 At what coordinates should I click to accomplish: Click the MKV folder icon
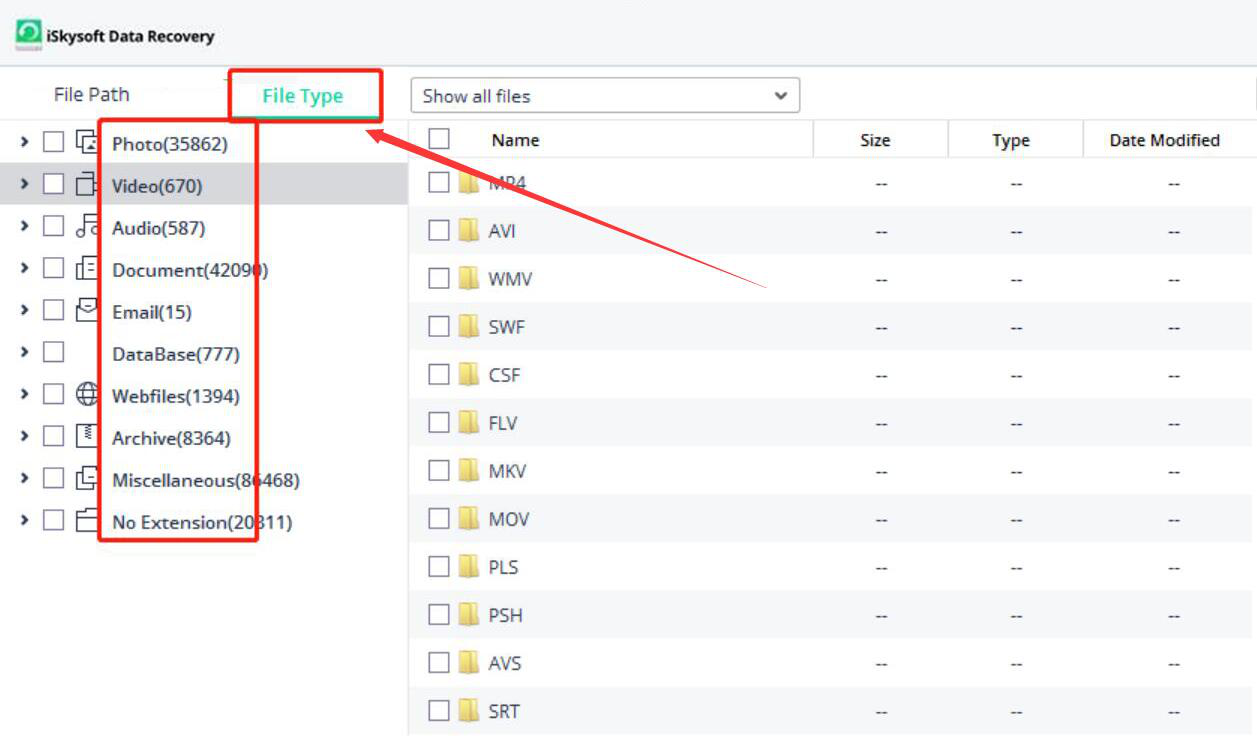click(x=469, y=471)
